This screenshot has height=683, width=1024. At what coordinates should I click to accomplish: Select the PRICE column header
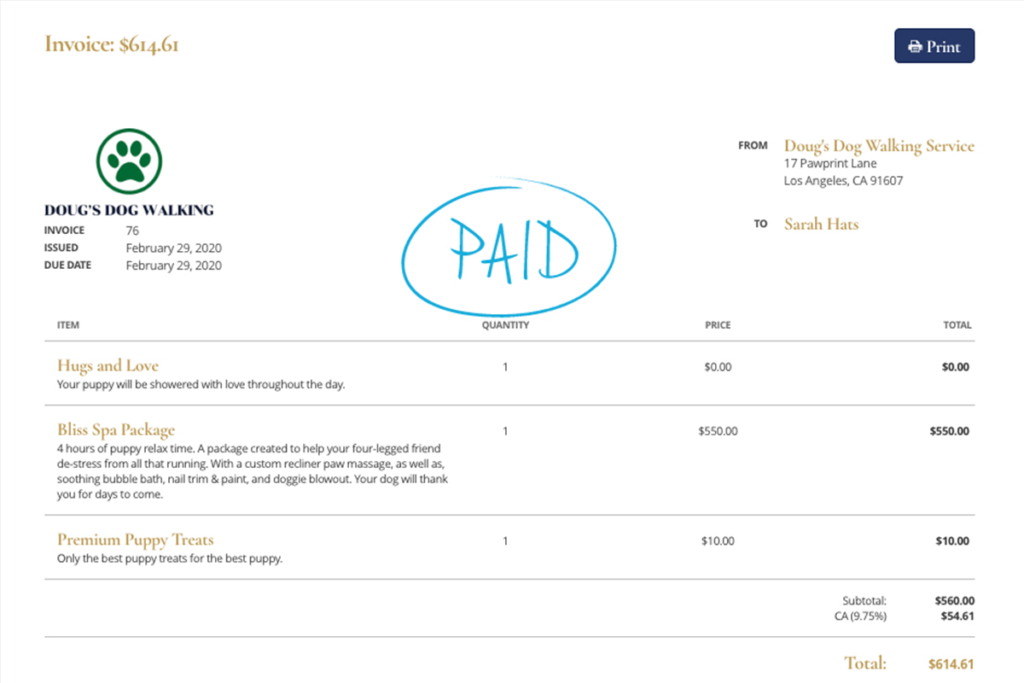[x=717, y=325]
